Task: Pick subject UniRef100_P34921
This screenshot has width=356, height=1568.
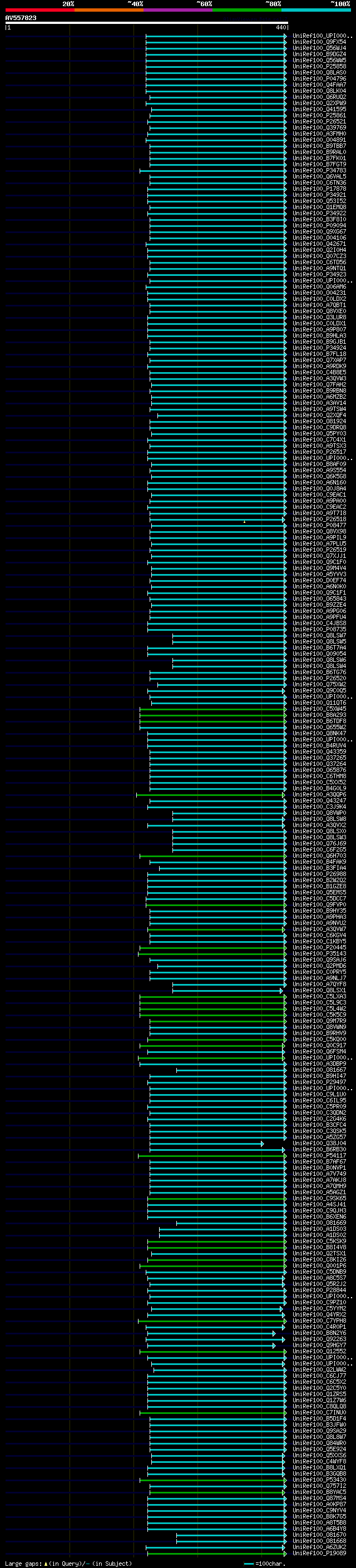Action: (319, 195)
